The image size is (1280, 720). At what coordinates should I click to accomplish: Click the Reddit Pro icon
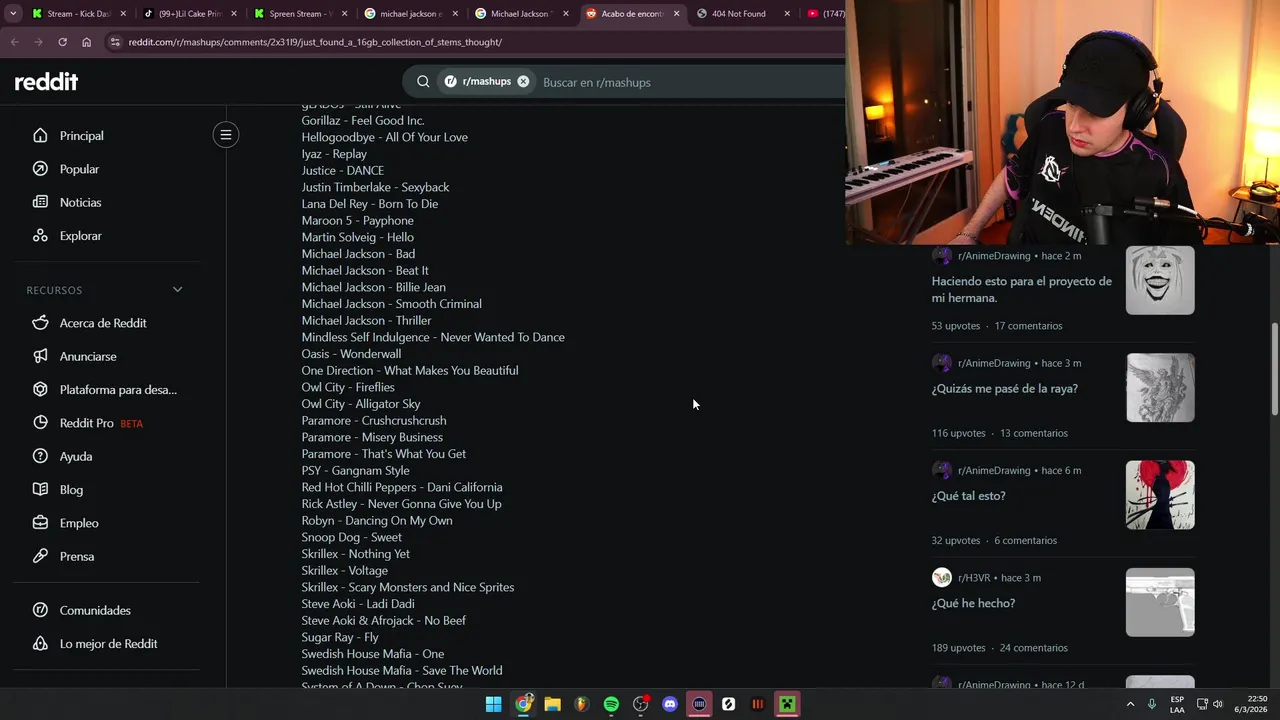coord(40,423)
